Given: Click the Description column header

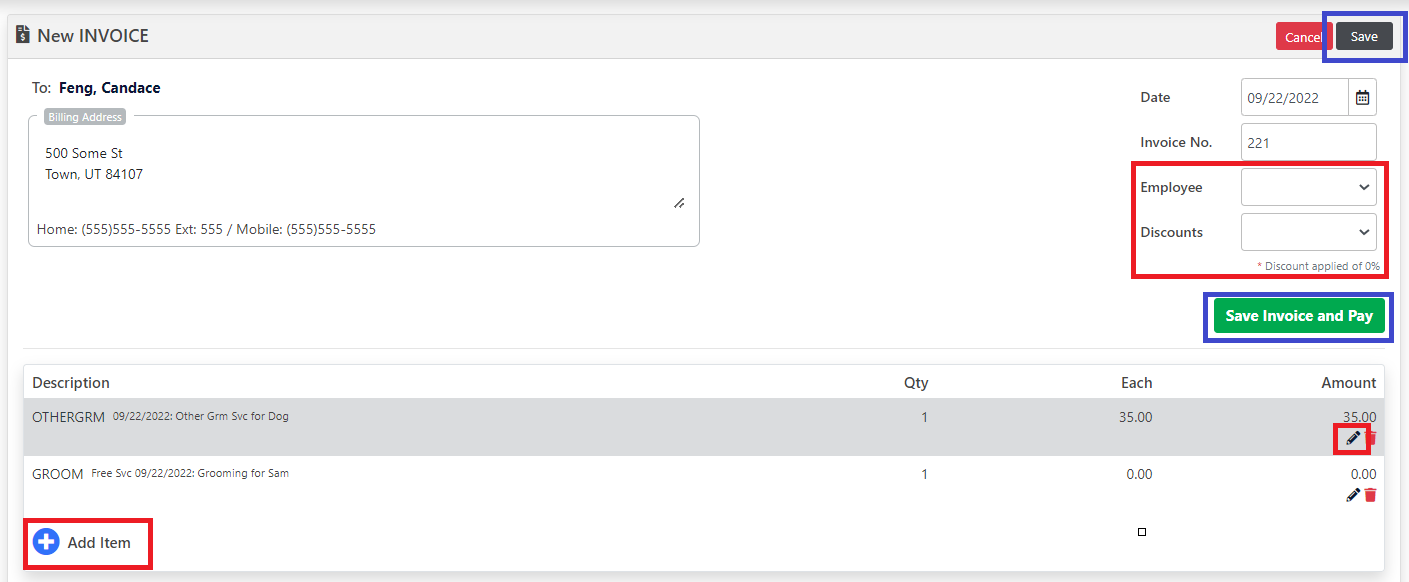Looking at the screenshot, I should coord(71,383).
